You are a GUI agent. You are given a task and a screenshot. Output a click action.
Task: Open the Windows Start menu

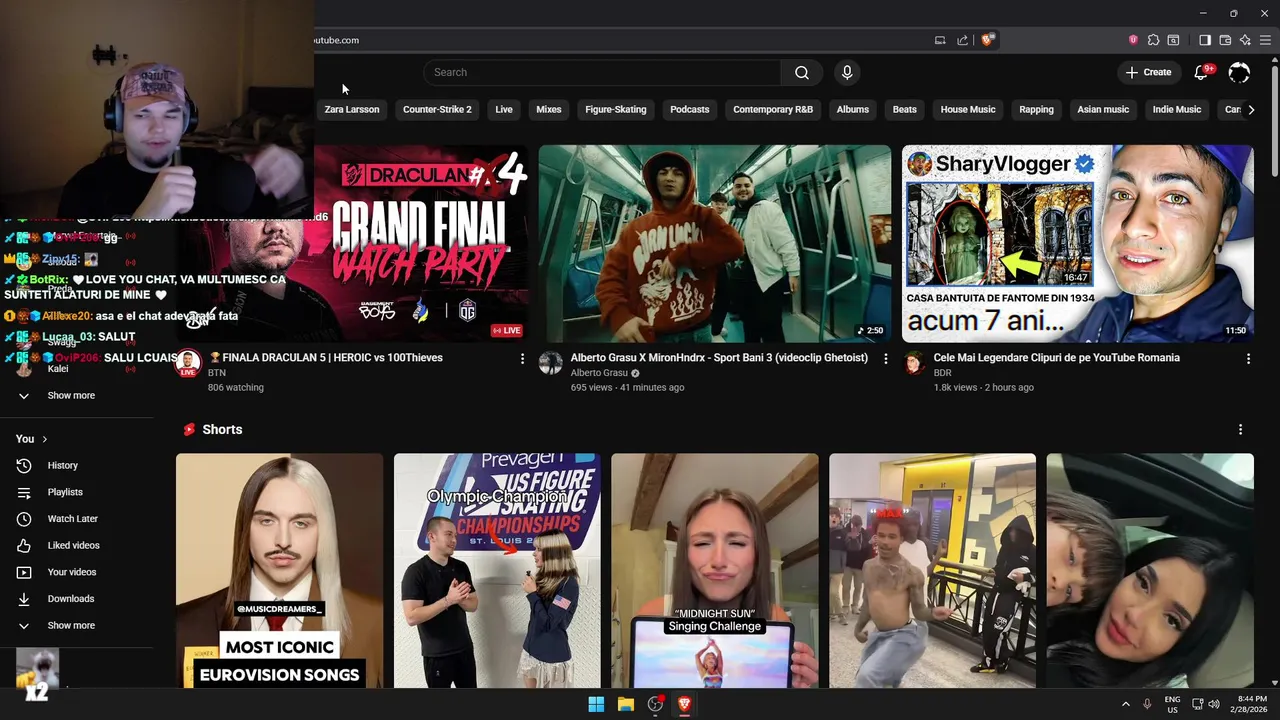(596, 704)
